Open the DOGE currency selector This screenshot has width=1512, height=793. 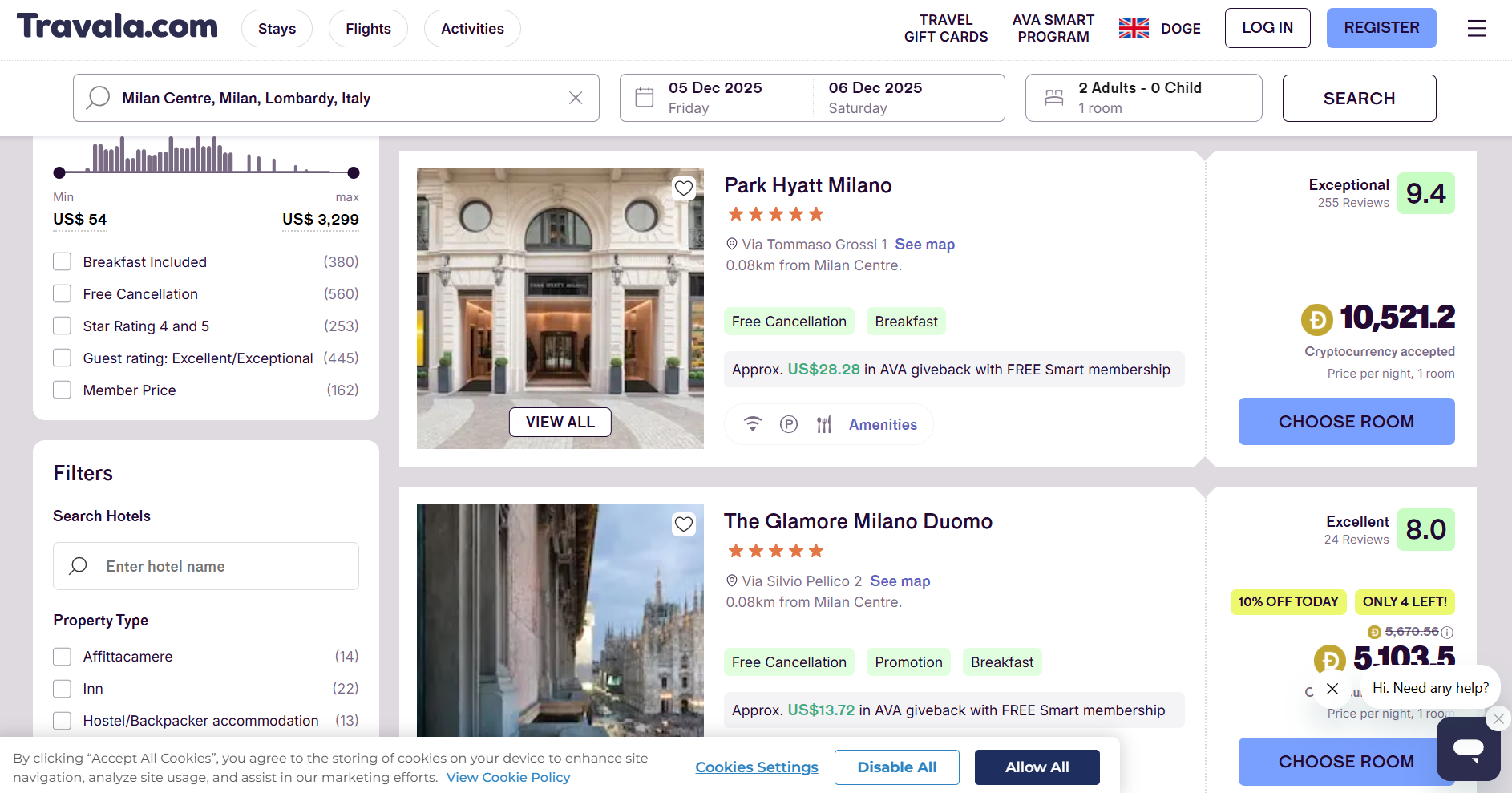[1181, 29]
